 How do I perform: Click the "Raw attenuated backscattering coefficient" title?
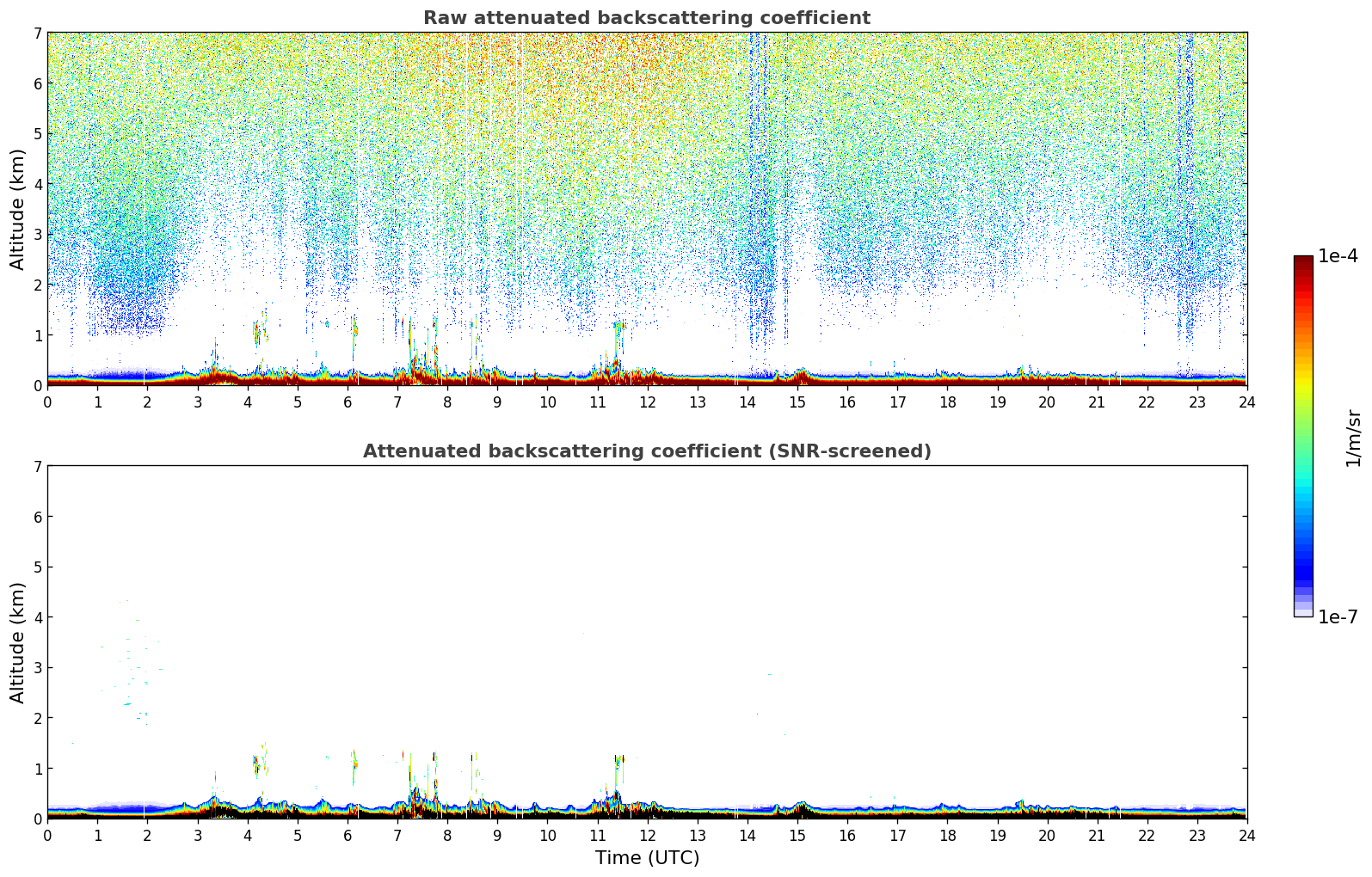pos(646,18)
